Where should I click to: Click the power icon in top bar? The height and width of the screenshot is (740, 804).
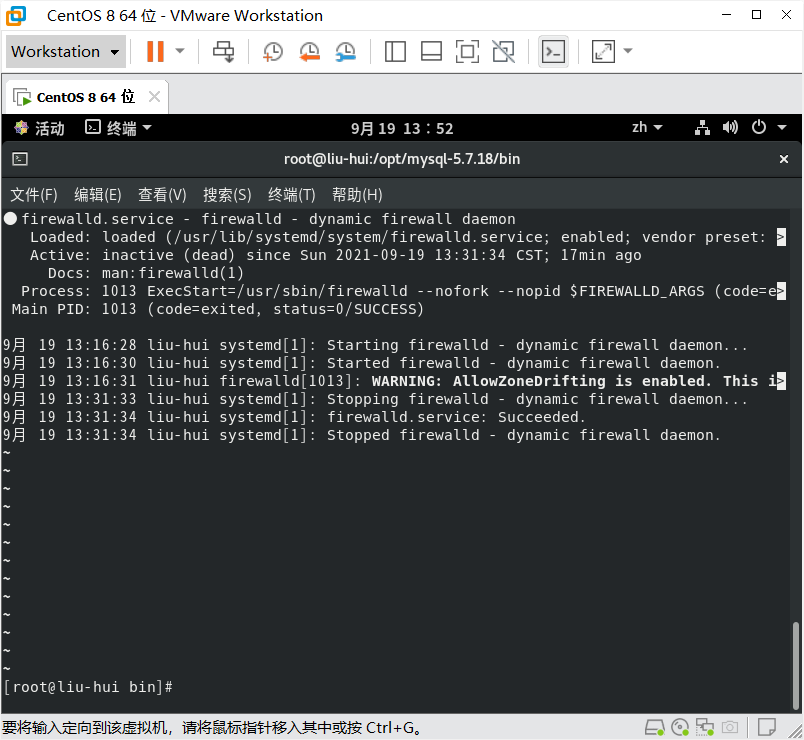(759, 127)
